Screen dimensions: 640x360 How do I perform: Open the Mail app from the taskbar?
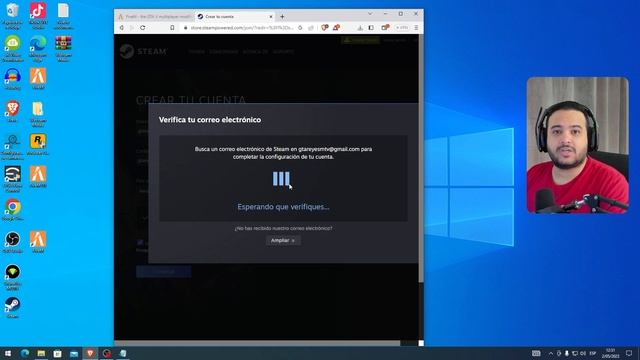click(74, 353)
